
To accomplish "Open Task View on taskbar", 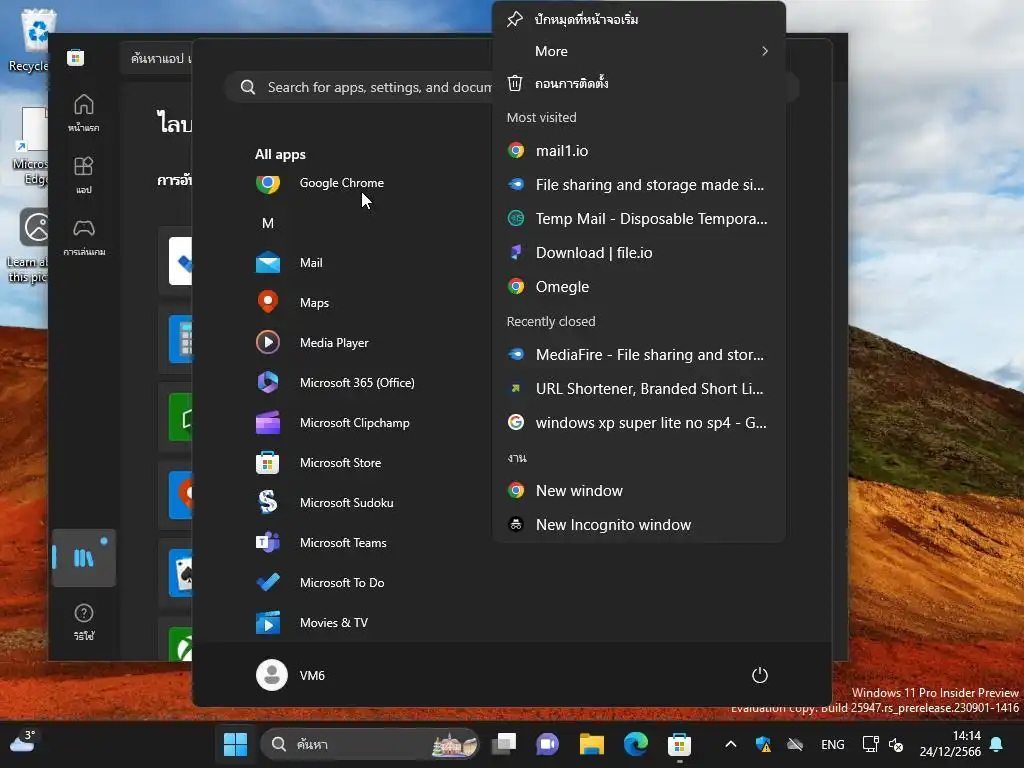I will (x=504, y=744).
